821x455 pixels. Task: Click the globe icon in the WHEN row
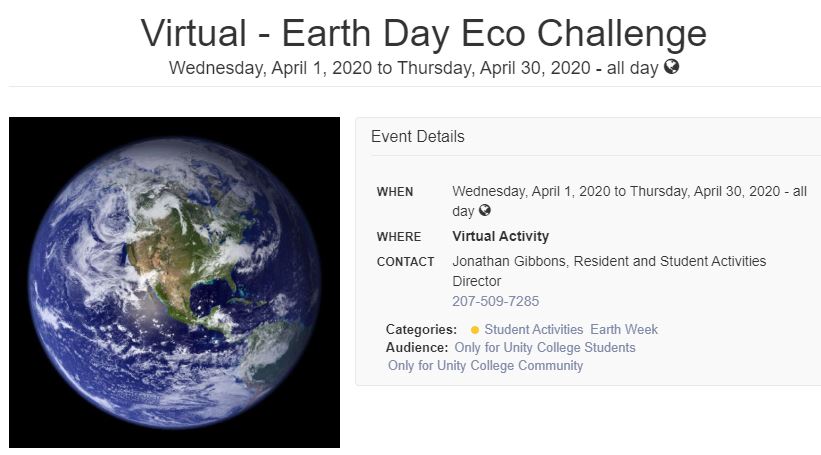485,211
